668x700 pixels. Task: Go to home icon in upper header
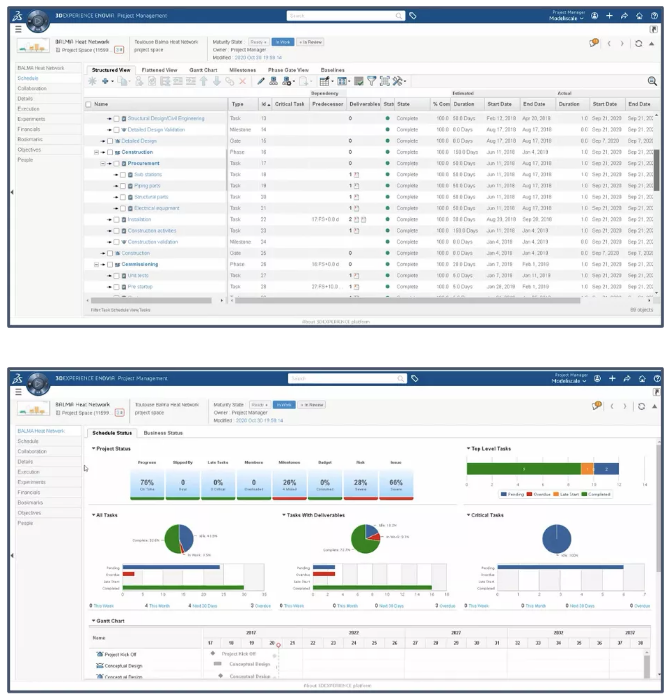tap(639, 16)
